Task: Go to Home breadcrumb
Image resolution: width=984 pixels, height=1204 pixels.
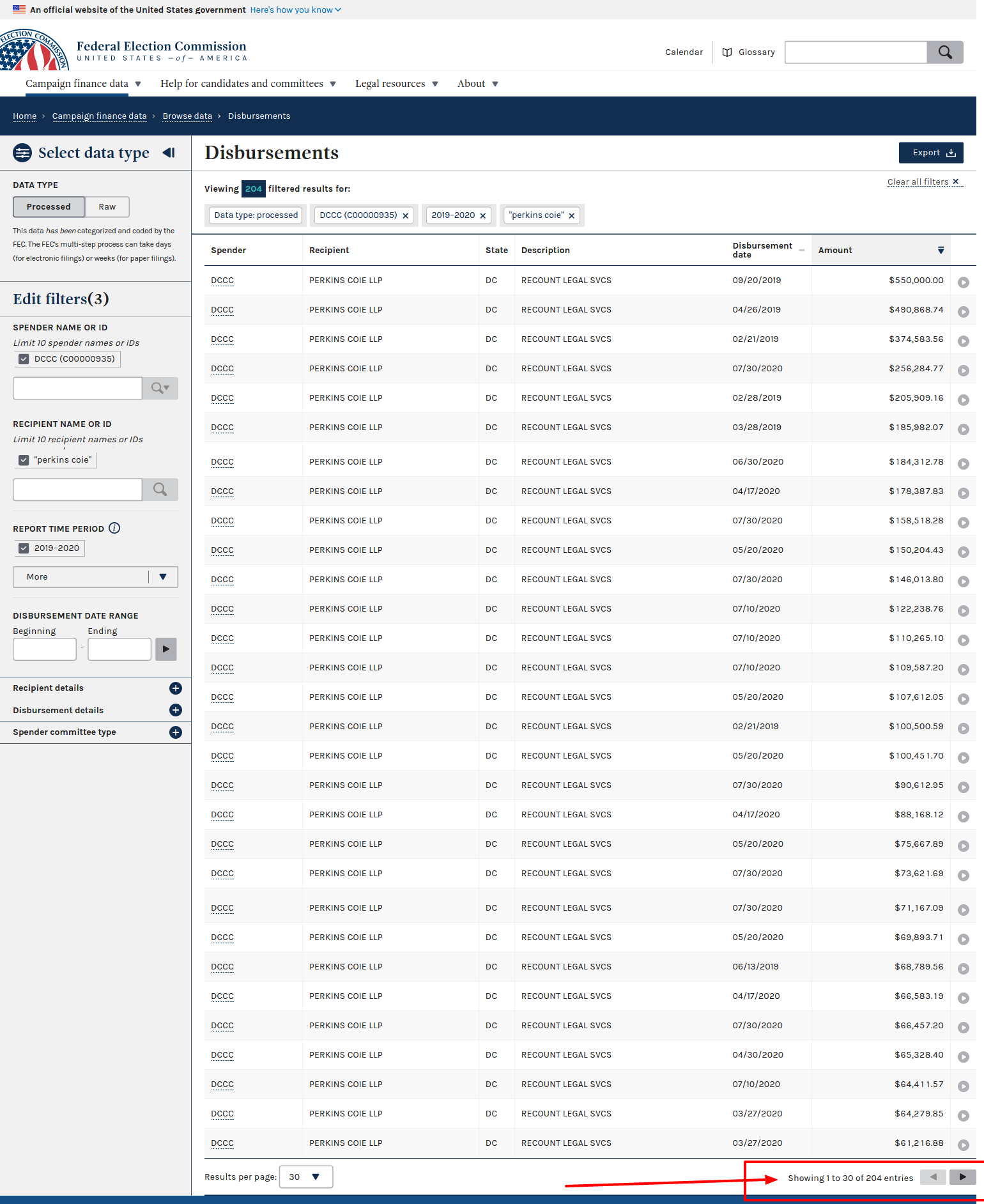Action: (x=25, y=116)
